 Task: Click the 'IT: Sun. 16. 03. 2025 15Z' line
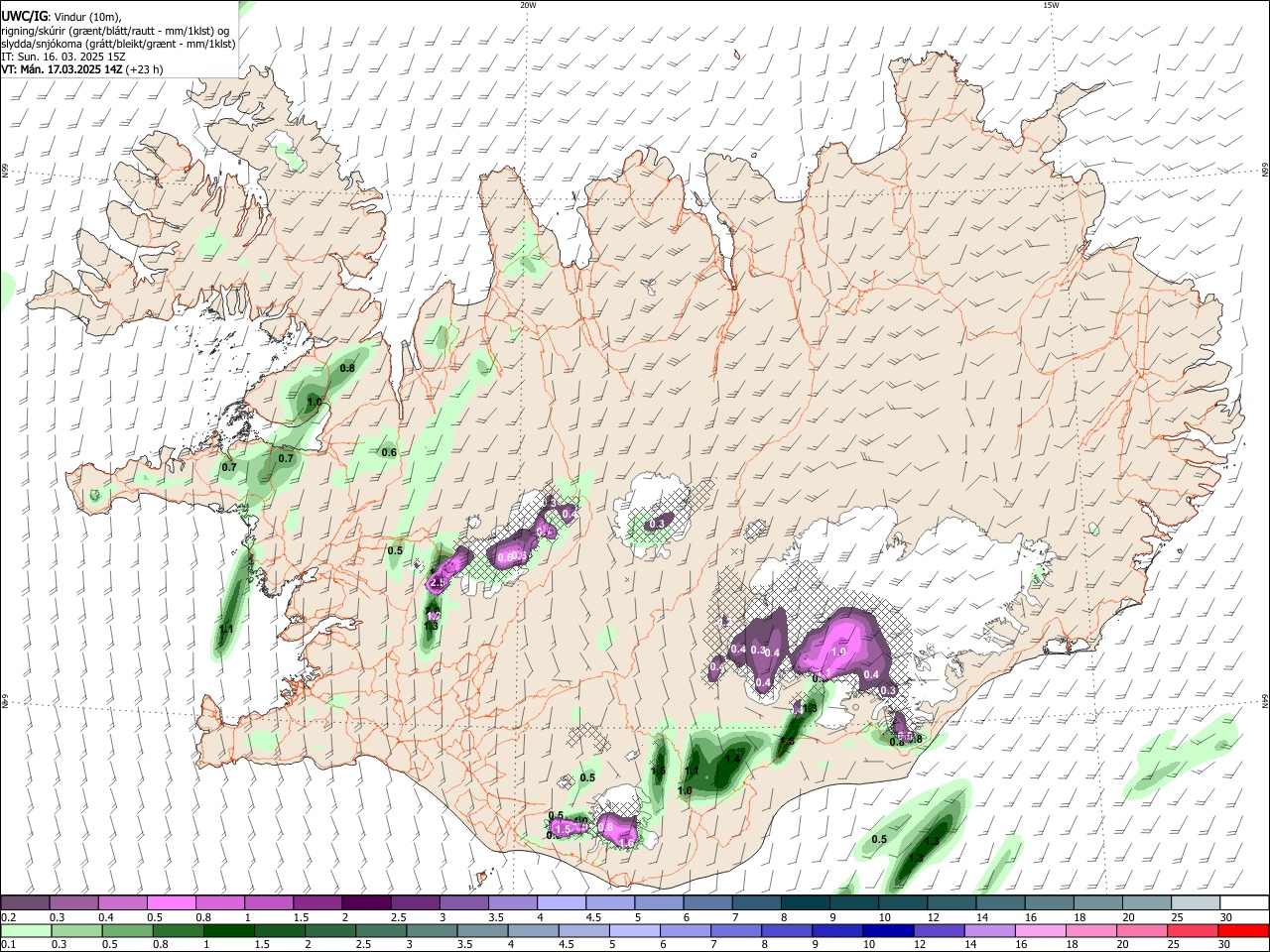(63, 57)
